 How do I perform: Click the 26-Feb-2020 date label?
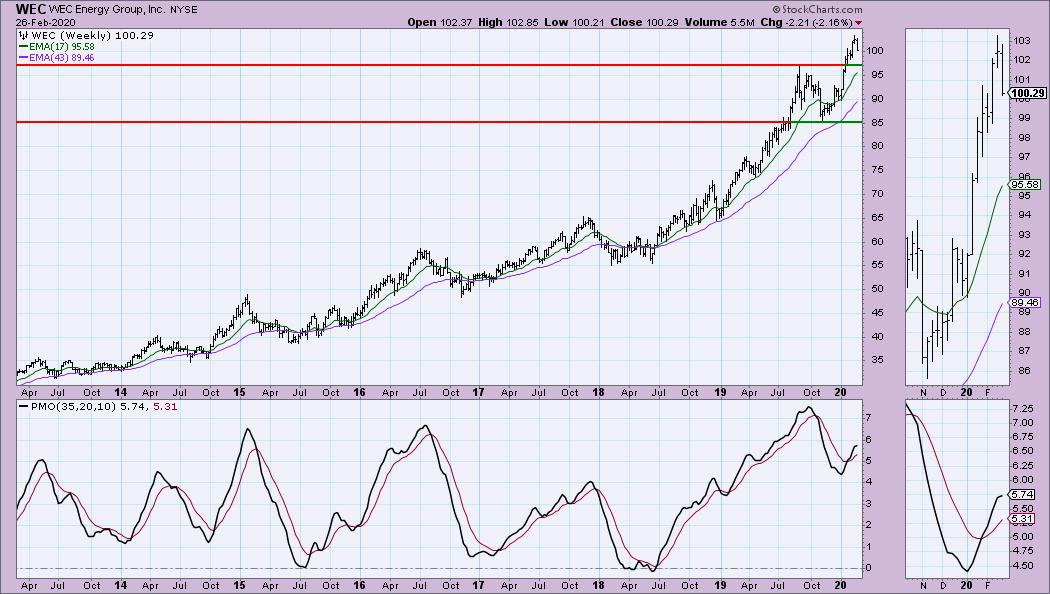pyautogui.click(x=46, y=22)
